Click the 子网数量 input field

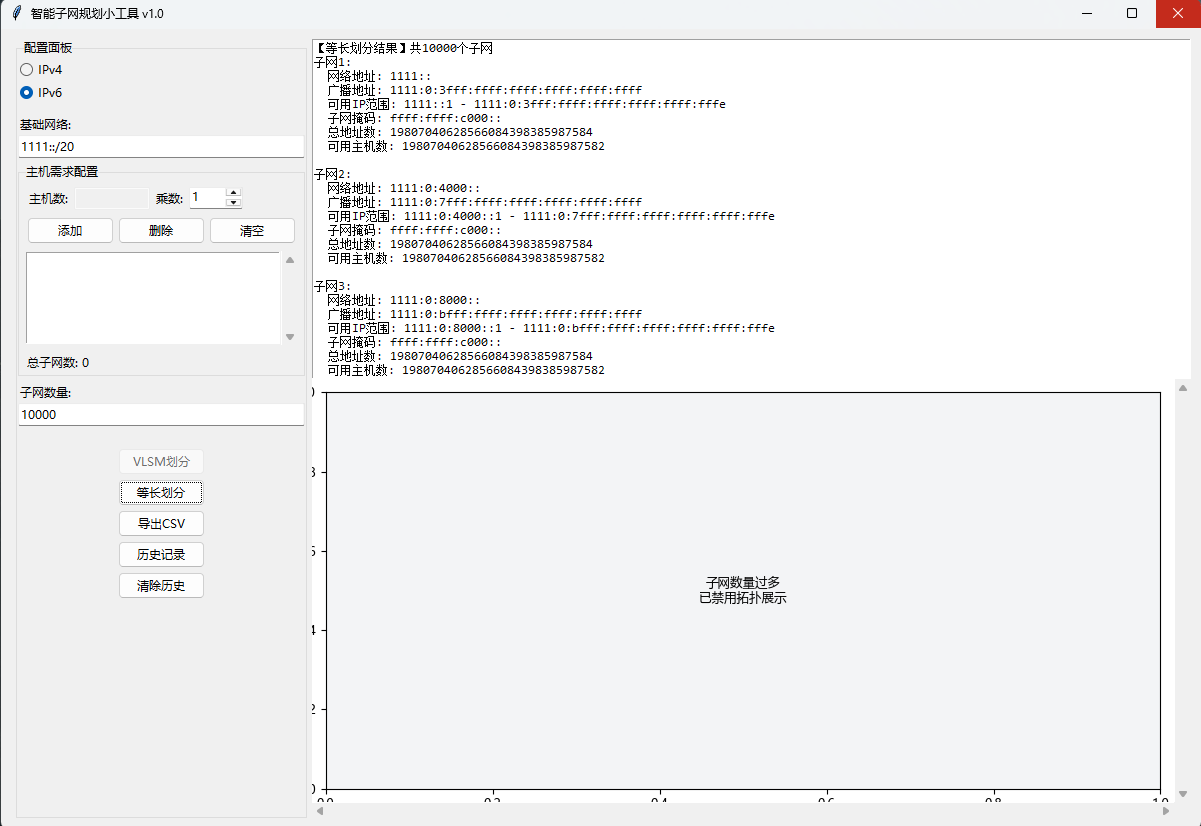pyautogui.click(x=161, y=414)
